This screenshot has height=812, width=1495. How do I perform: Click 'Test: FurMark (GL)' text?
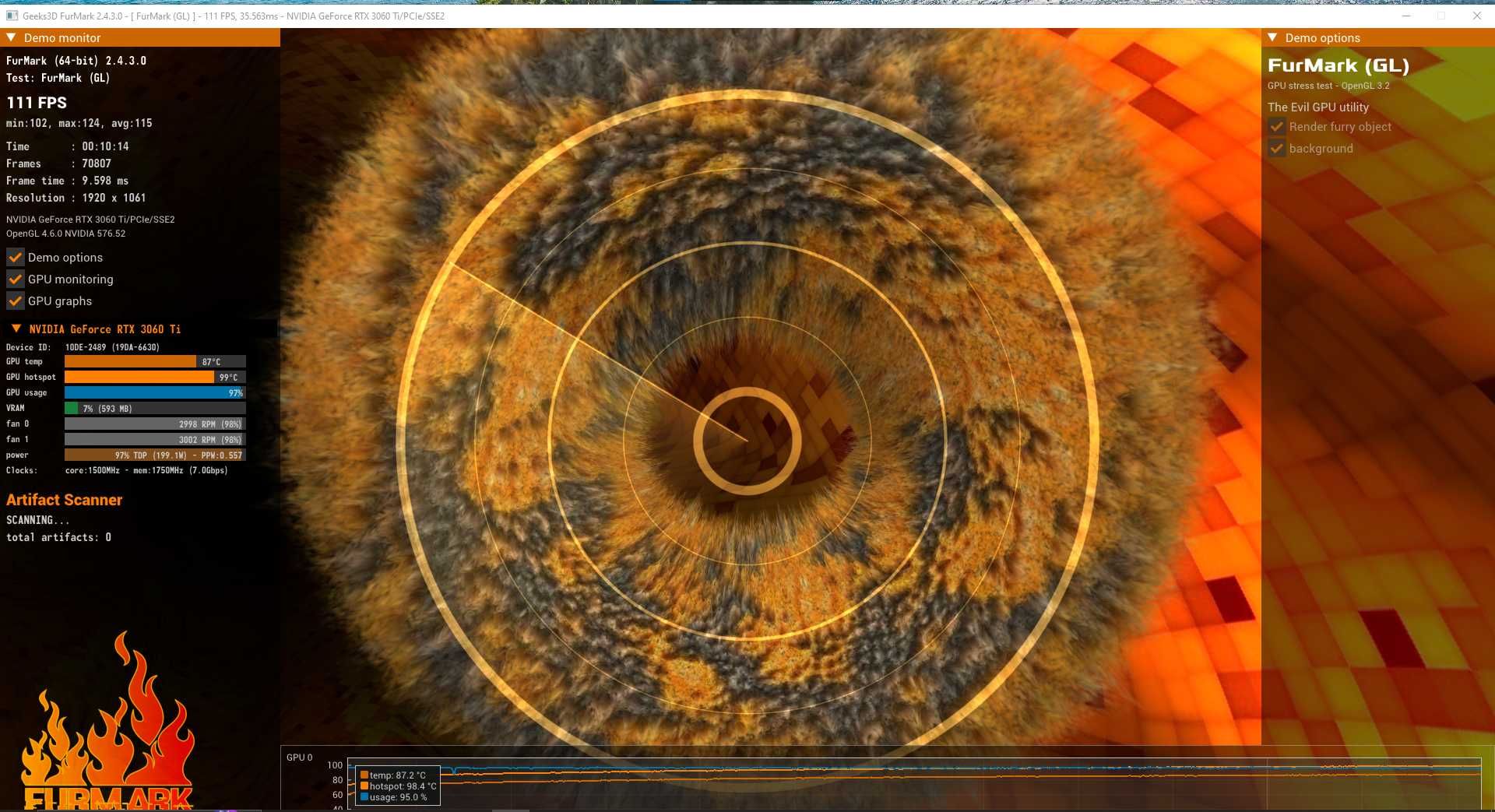coord(58,78)
